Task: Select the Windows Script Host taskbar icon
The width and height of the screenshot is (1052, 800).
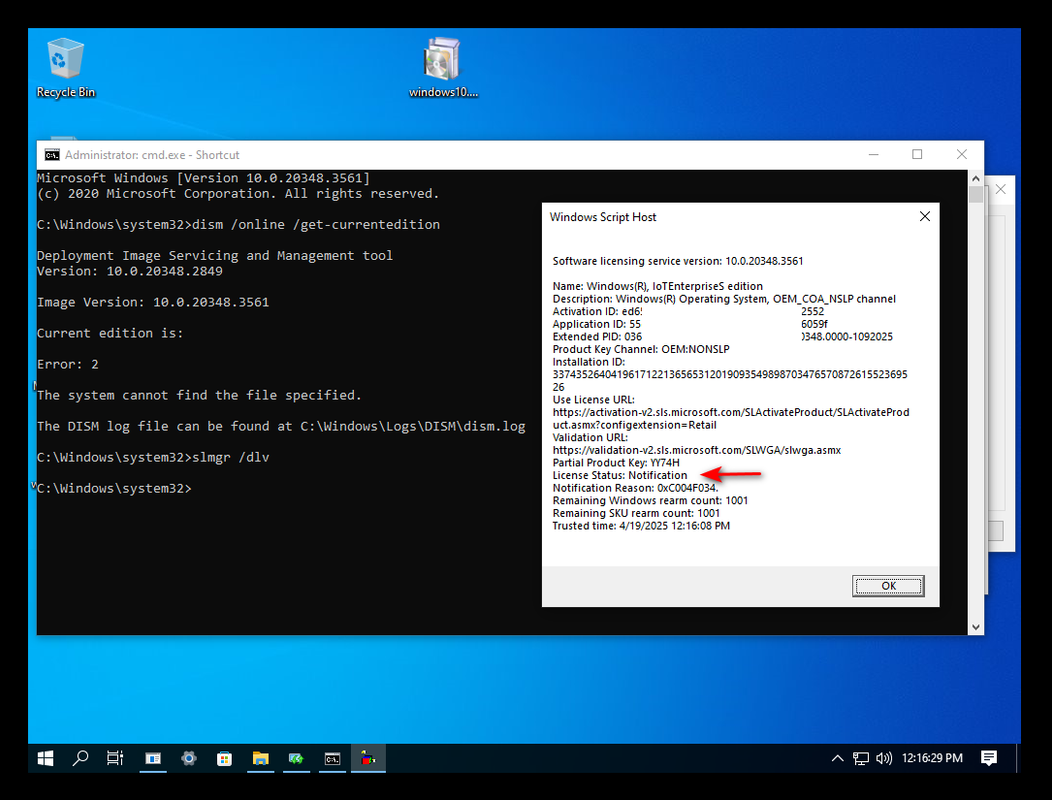Action: [368, 758]
